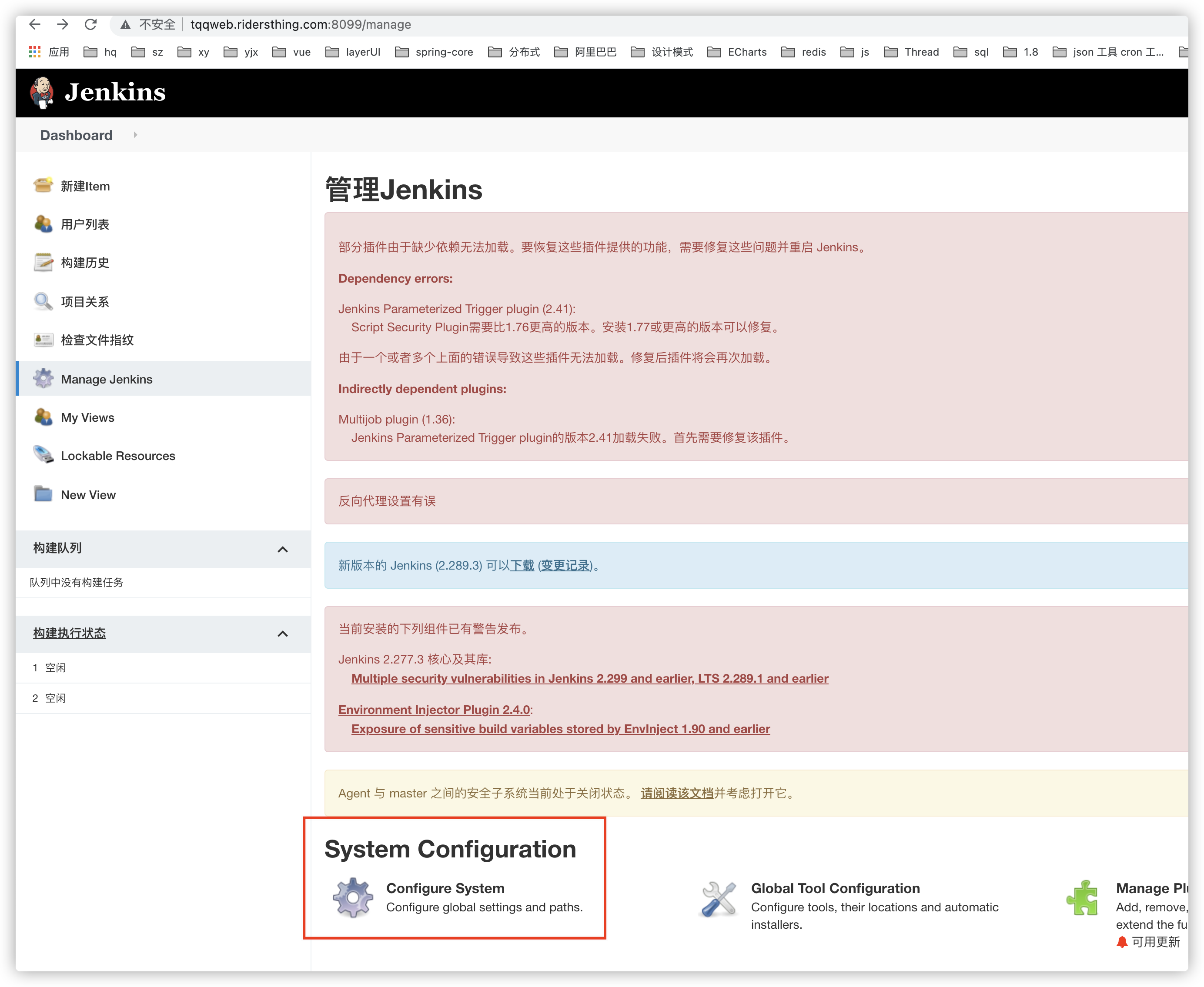
Task: Open the 设计模式 bookmark folder
Action: (x=662, y=52)
